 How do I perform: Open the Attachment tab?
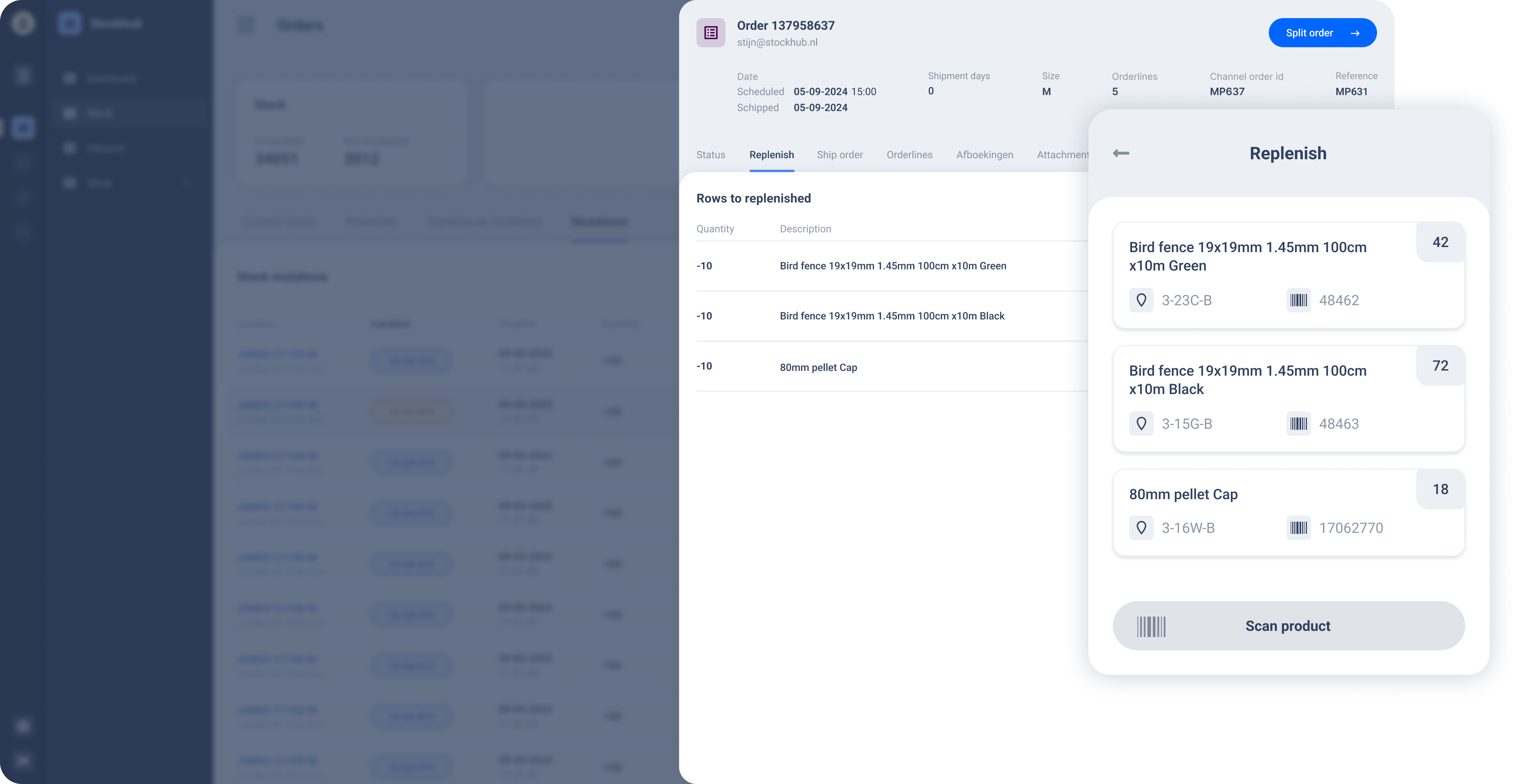[1063, 155]
